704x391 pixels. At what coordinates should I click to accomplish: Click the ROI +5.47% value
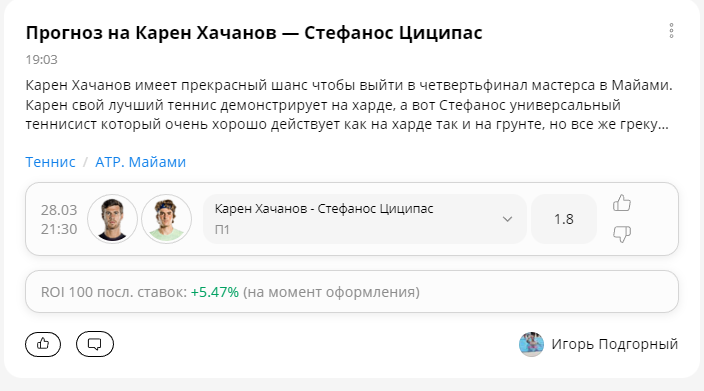click(x=215, y=292)
